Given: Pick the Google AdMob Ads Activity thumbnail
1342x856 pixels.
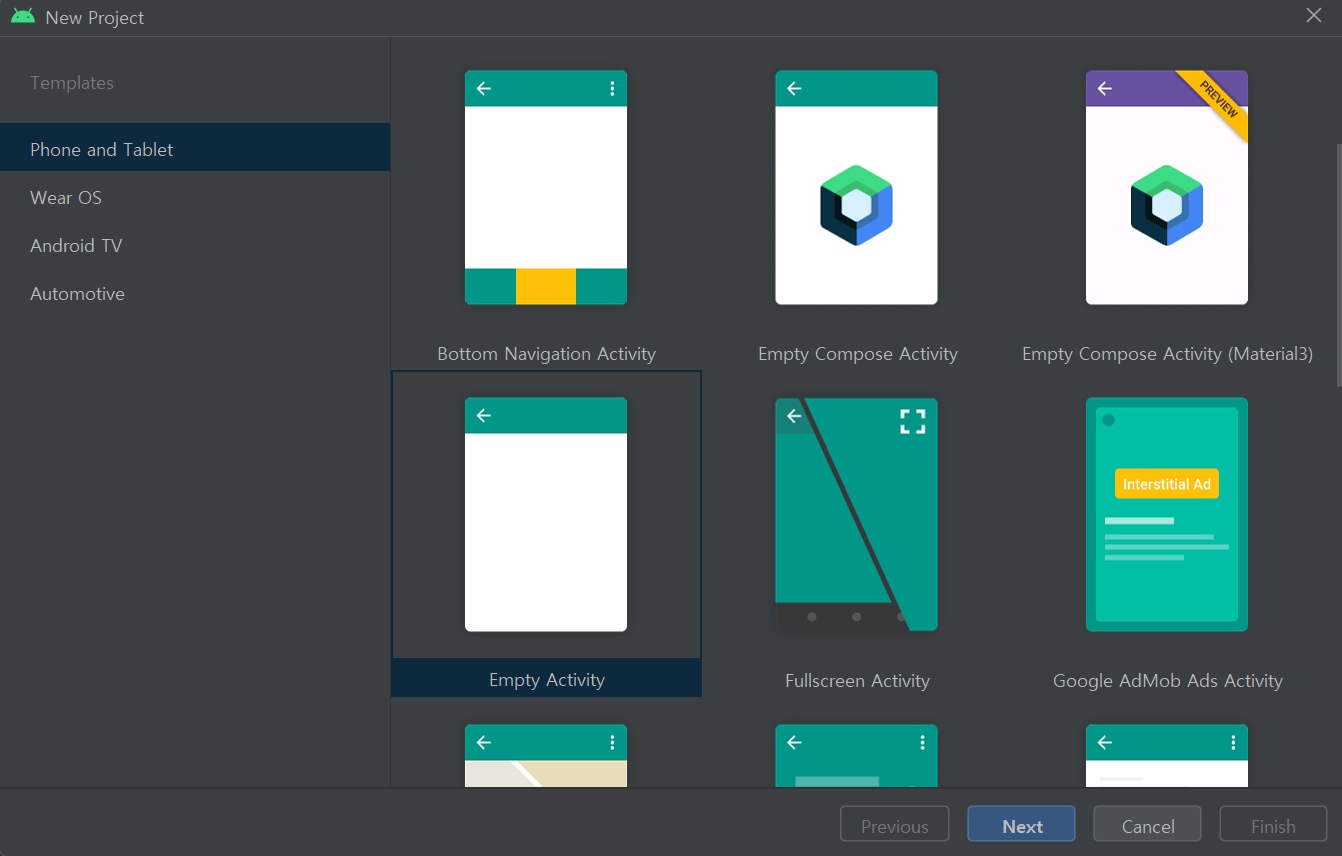Looking at the screenshot, I should click(x=1167, y=514).
